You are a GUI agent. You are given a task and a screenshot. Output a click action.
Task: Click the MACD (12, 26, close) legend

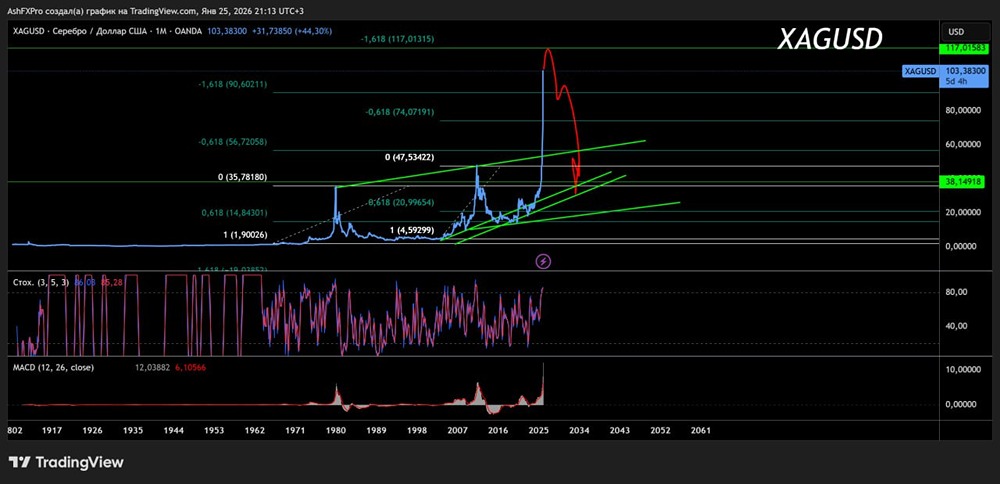52,368
